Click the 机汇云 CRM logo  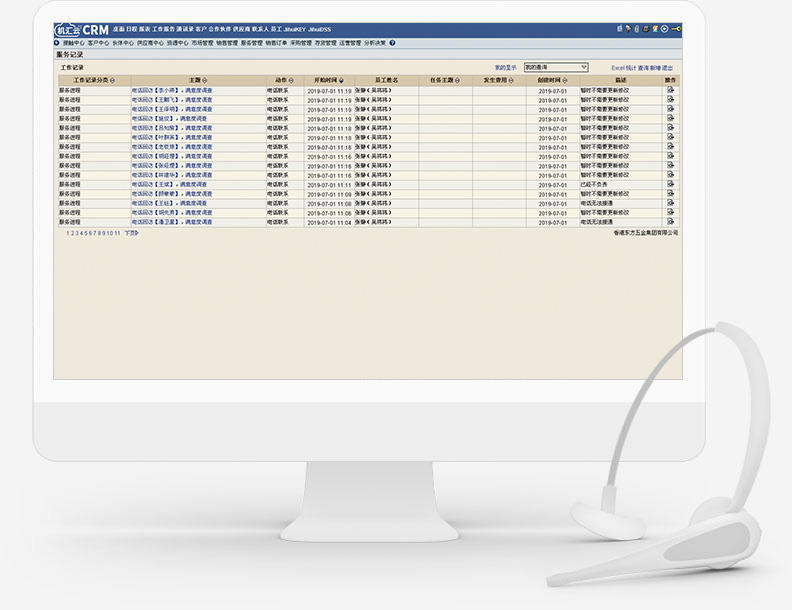coord(82,30)
